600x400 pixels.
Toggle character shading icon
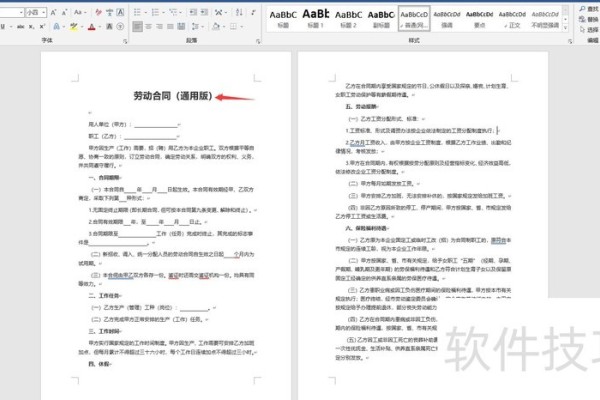(109, 27)
